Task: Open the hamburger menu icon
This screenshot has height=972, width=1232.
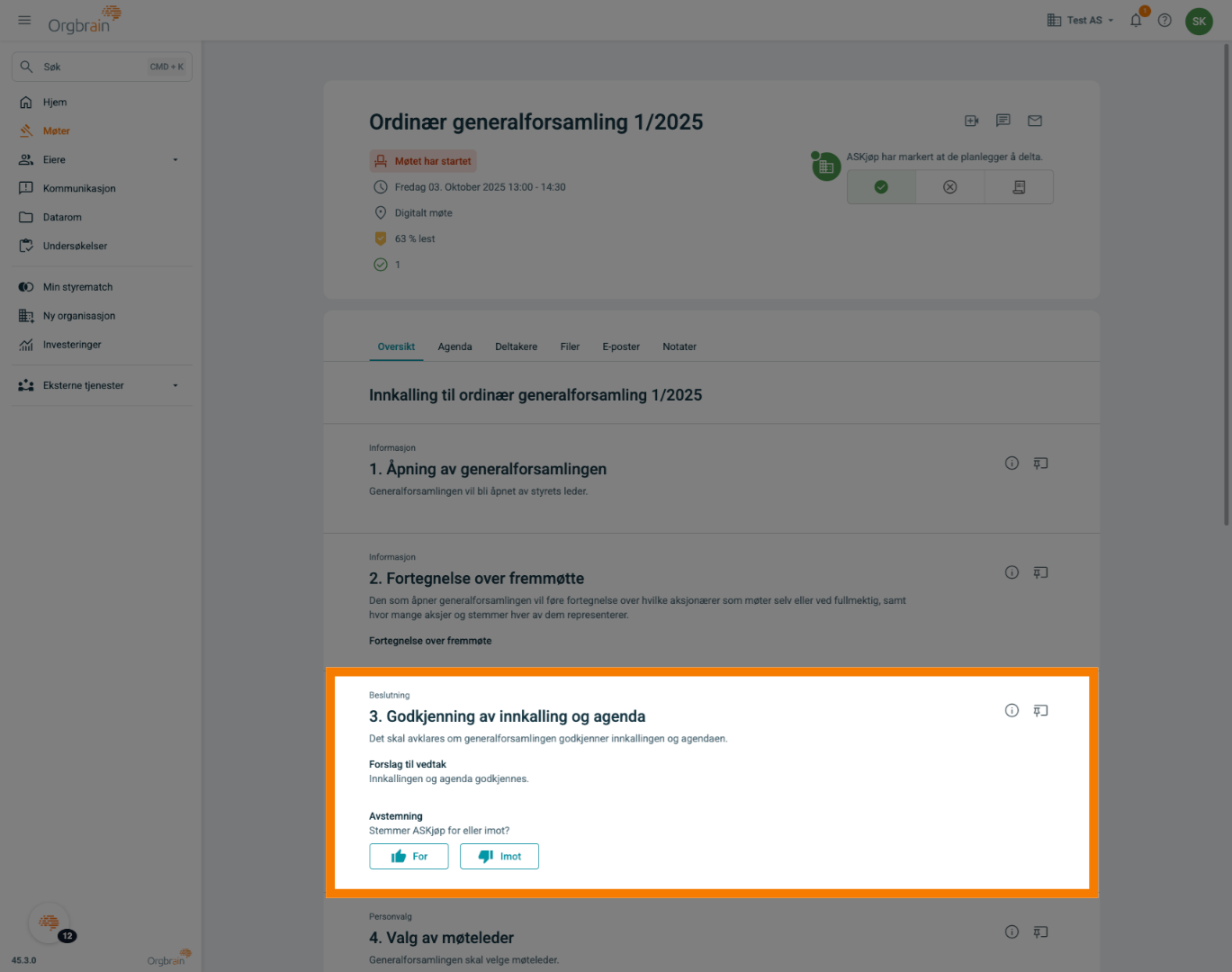Action: pos(24,20)
